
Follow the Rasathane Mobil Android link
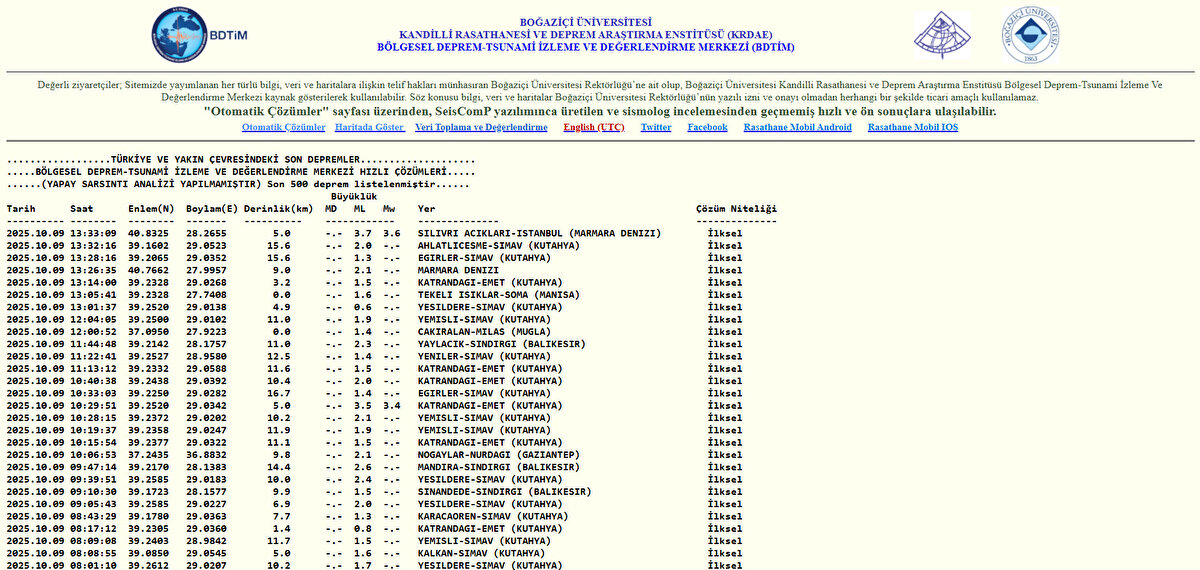(x=797, y=127)
